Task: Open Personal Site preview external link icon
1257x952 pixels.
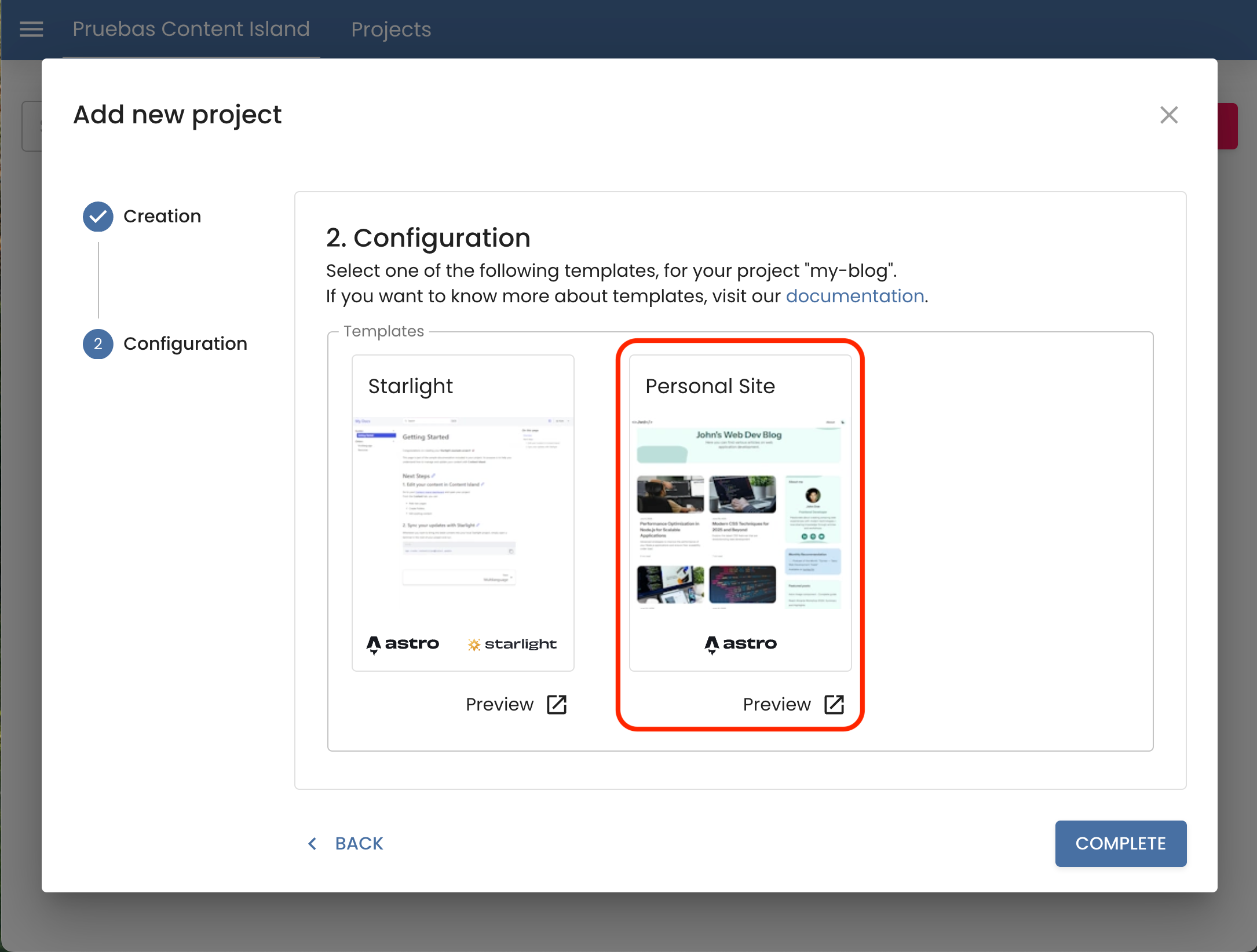Action: pyautogui.click(x=834, y=705)
